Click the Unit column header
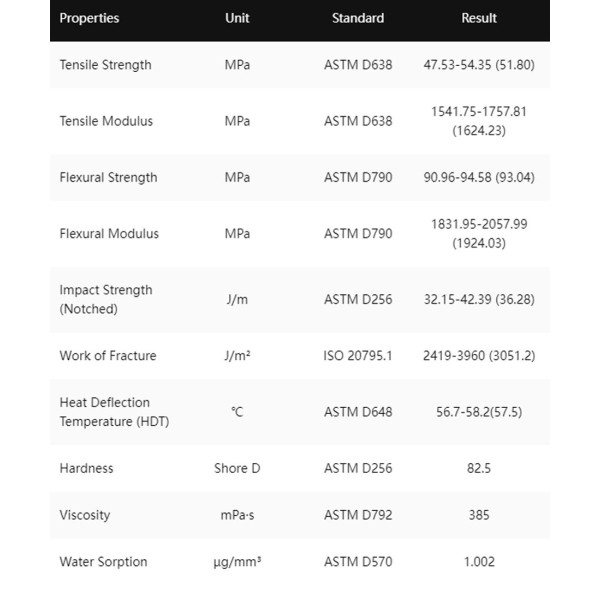The width and height of the screenshot is (600, 600). (x=237, y=18)
